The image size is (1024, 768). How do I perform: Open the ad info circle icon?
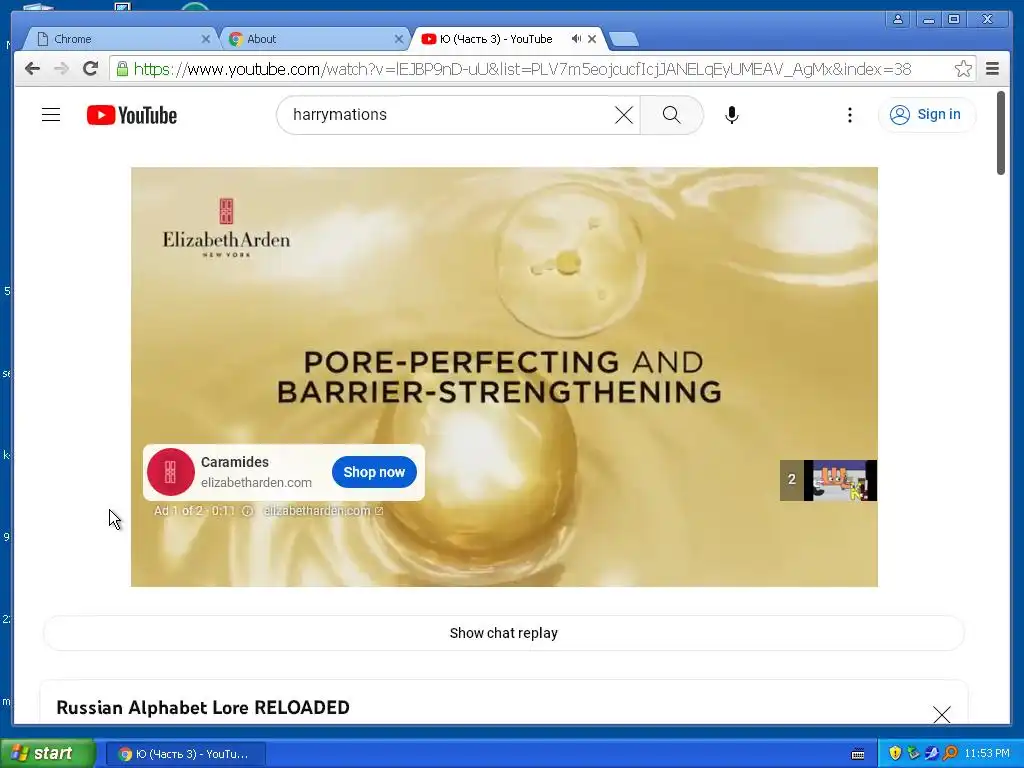248,511
